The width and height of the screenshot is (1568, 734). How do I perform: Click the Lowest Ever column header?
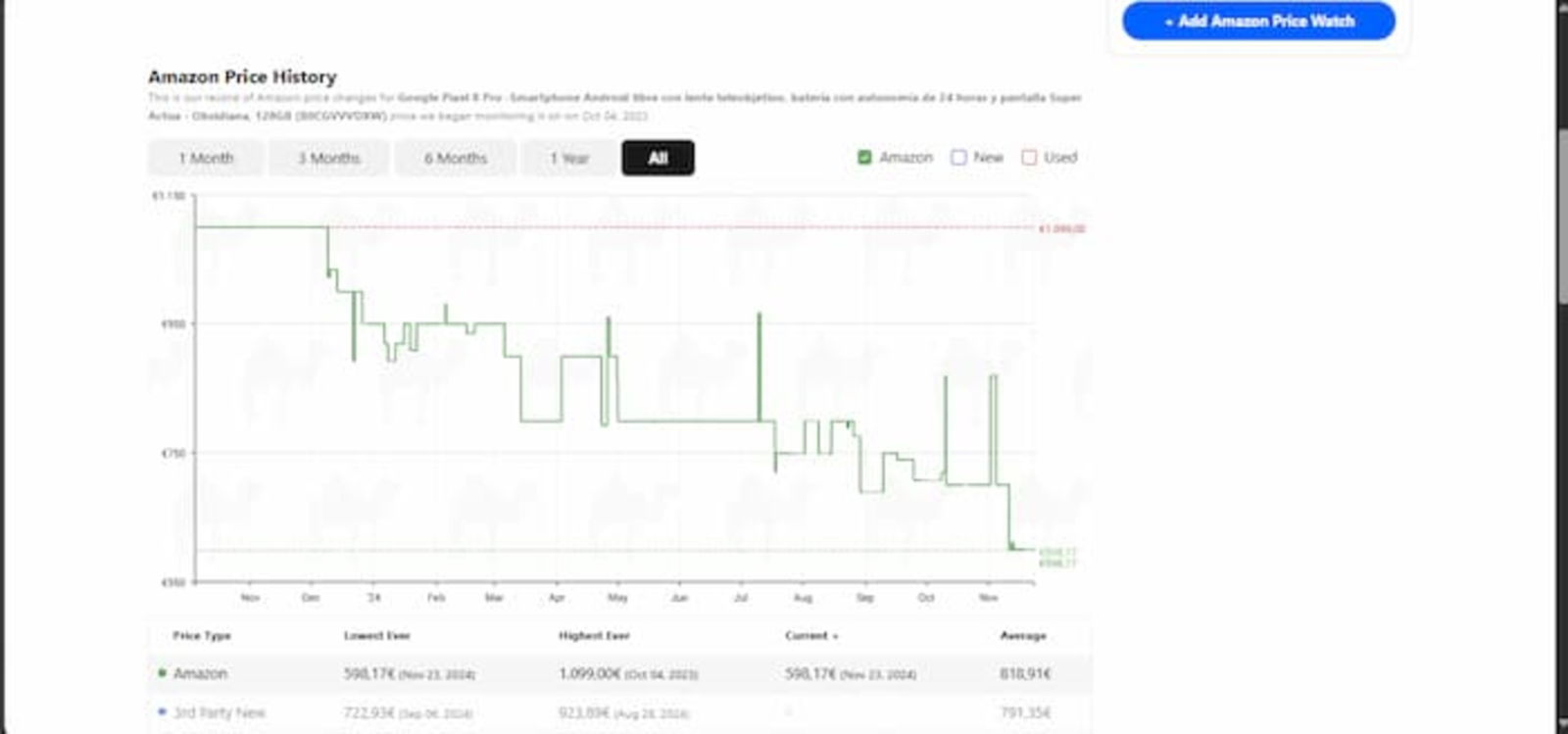click(376, 636)
